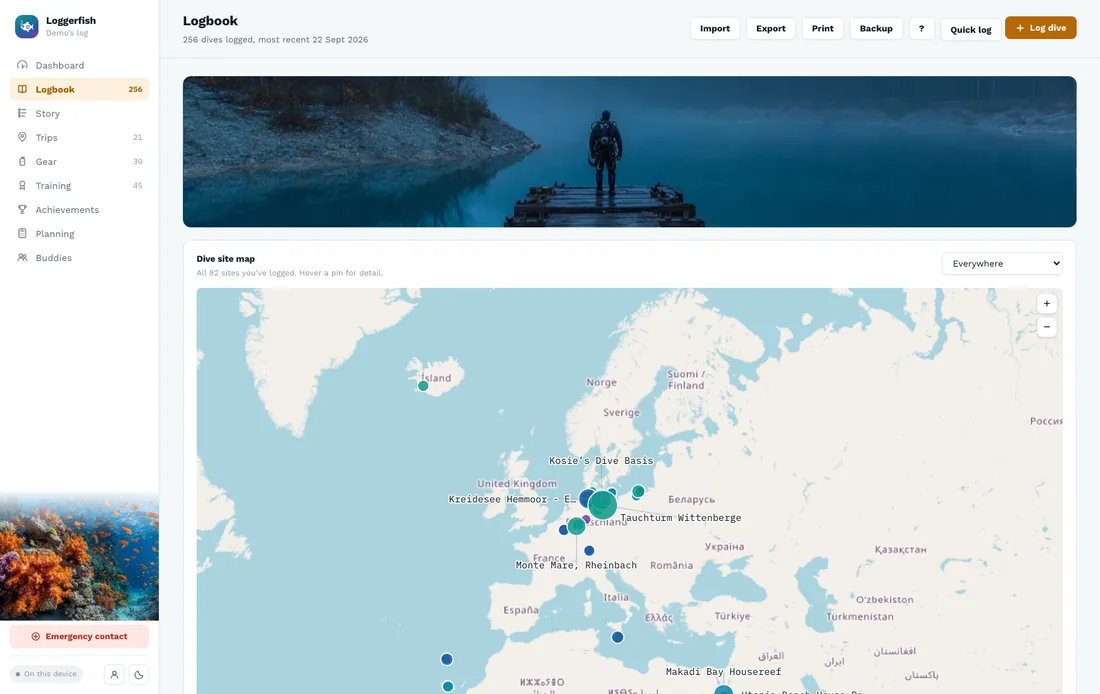Zoom in on the dive site map
This screenshot has width=1100, height=694.
click(1047, 304)
